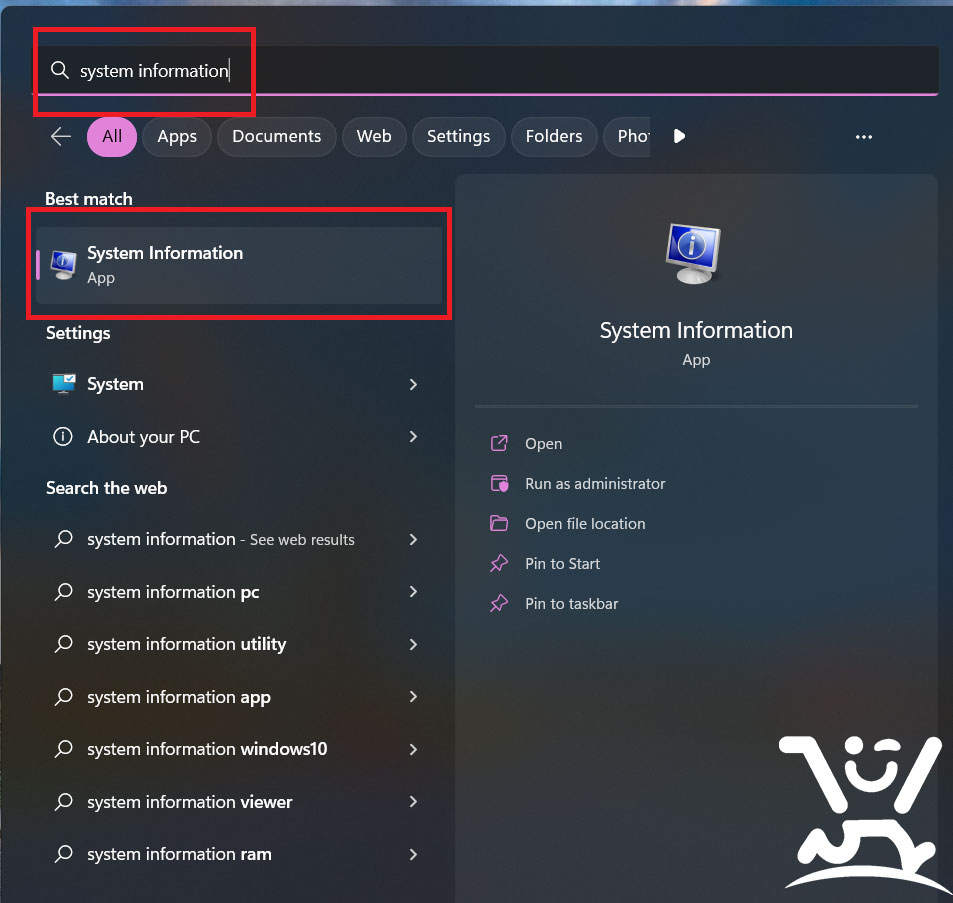Choose Pin to Start
Image resolution: width=953 pixels, height=903 pixels.
[x=562, y=564]
